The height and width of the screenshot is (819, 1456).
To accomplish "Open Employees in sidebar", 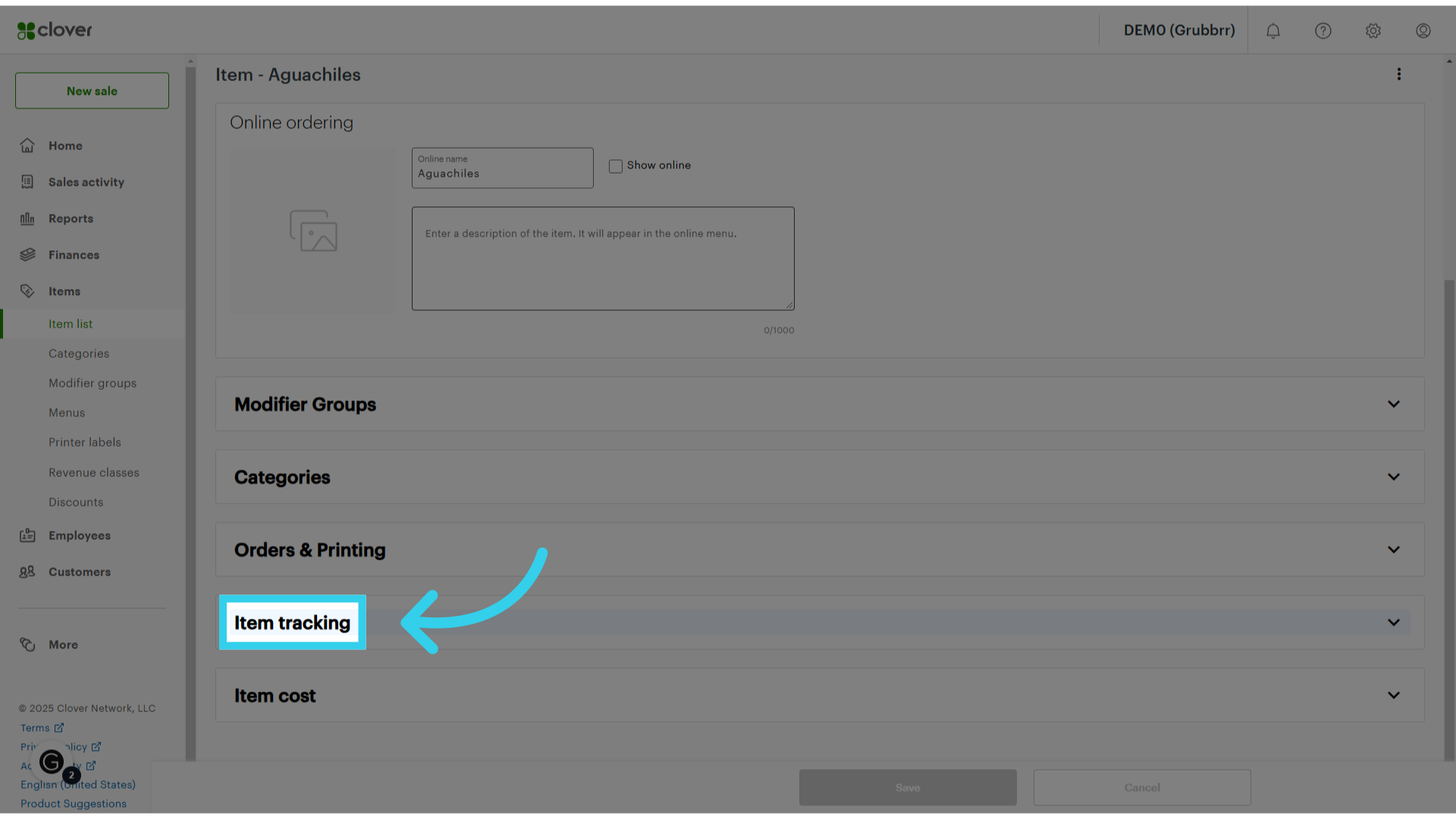I will pos(80,535).
